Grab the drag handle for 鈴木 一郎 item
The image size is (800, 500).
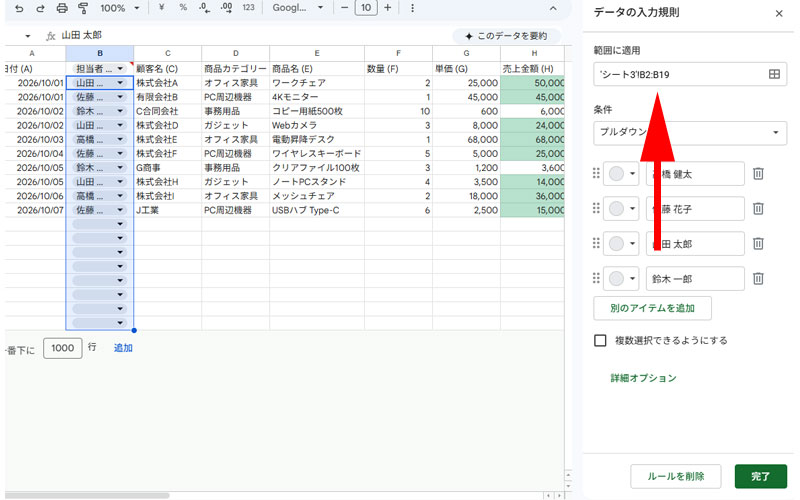[x=596, y=278]
